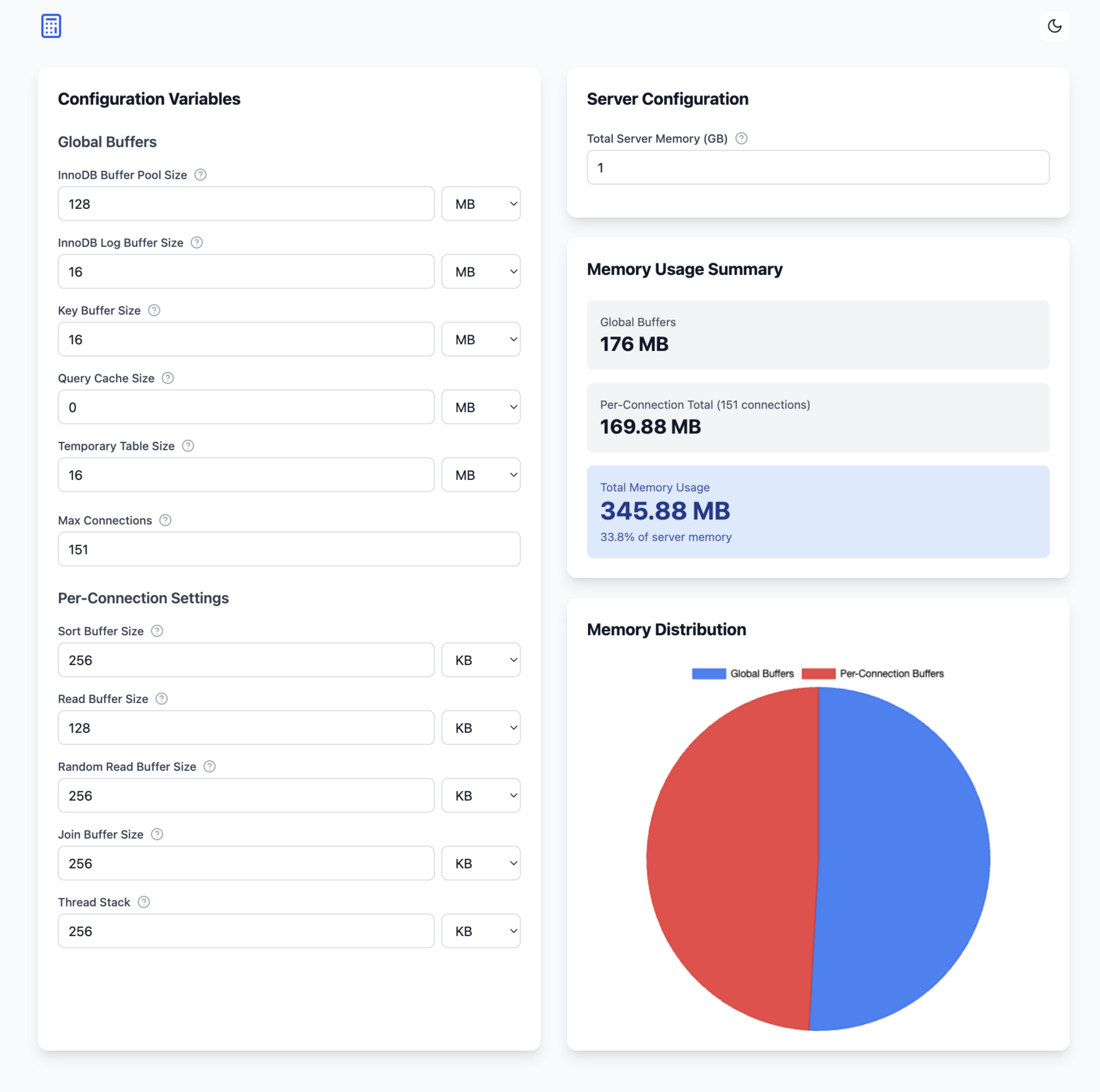Open the Sort Buffer Size help tooltip
Screen dimensions: 1100x1092
[156, 630]
